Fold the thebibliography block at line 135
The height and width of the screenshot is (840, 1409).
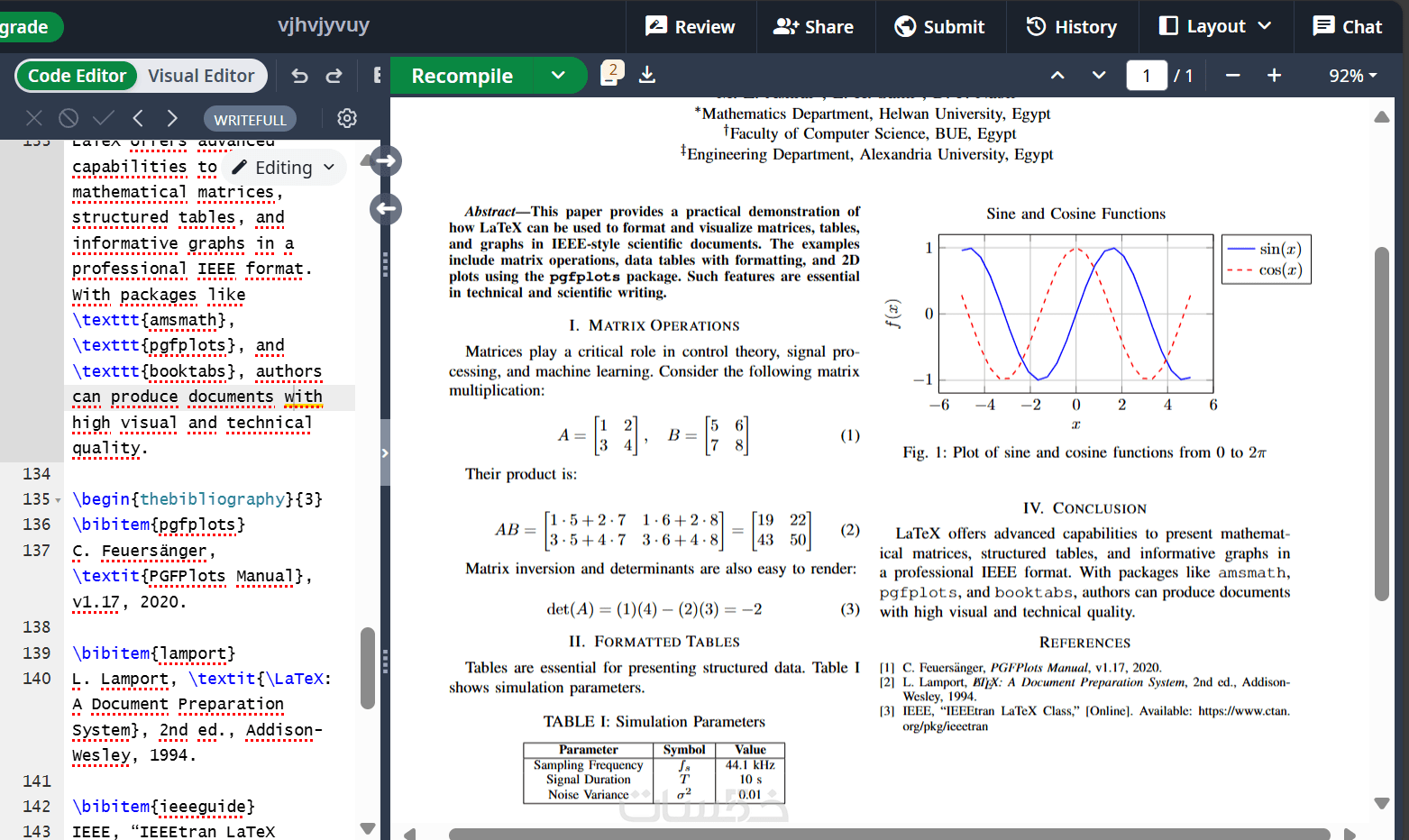[59, 500]
